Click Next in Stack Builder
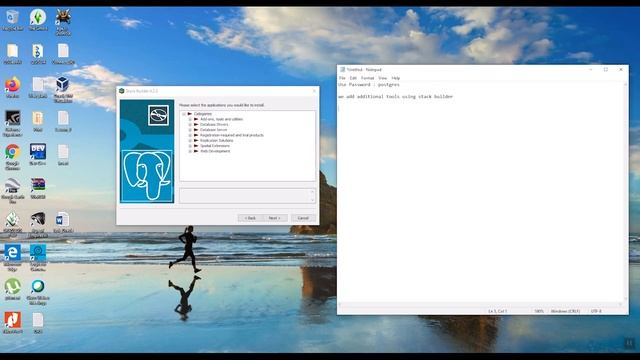The height and width of the screenshot is (360, 640). pyautogui.click(x=275, y=218)
